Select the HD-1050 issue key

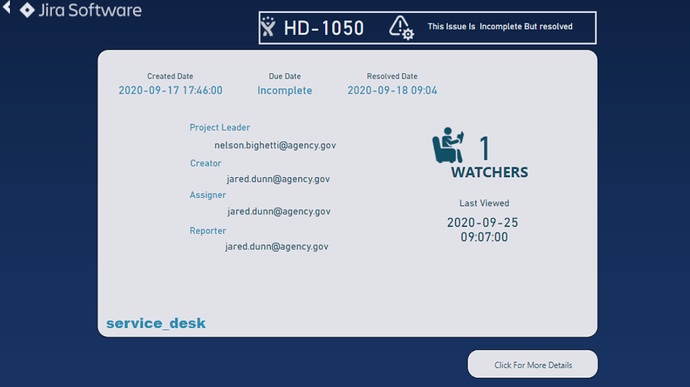[323, 28]
